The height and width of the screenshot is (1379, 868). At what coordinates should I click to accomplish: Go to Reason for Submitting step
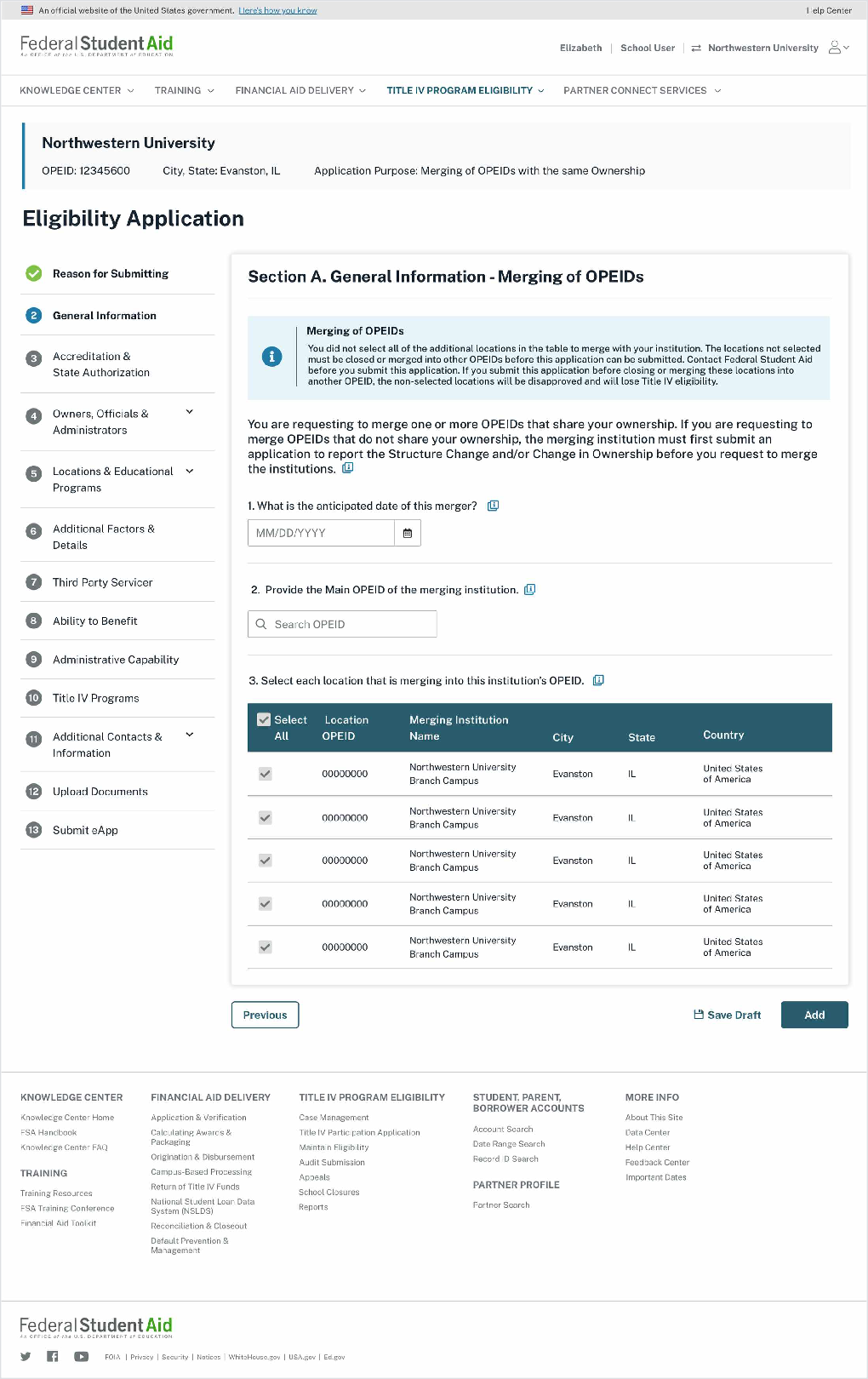pyautogui.click(x=111, y=273)
